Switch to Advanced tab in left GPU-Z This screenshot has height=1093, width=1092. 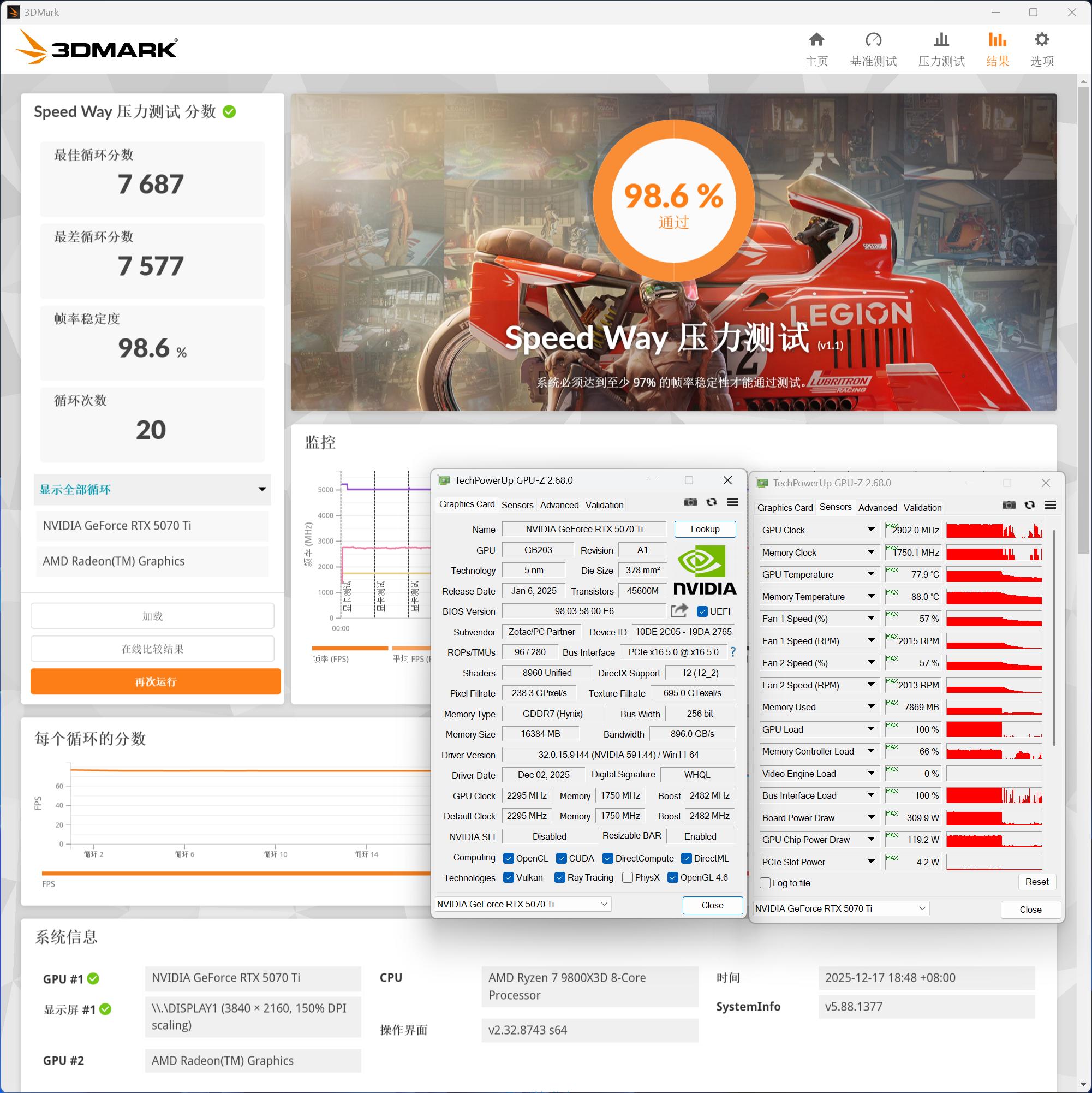(559, 505)
